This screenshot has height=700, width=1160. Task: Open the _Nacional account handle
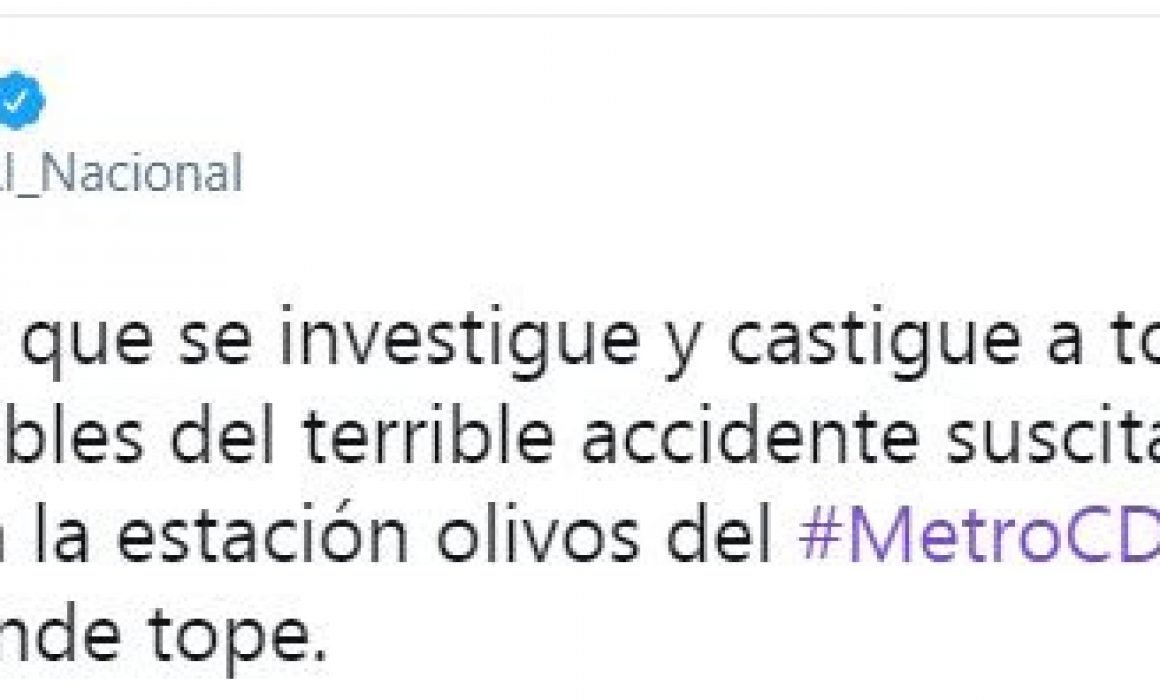pyautogui.click(x=122, y=174)
